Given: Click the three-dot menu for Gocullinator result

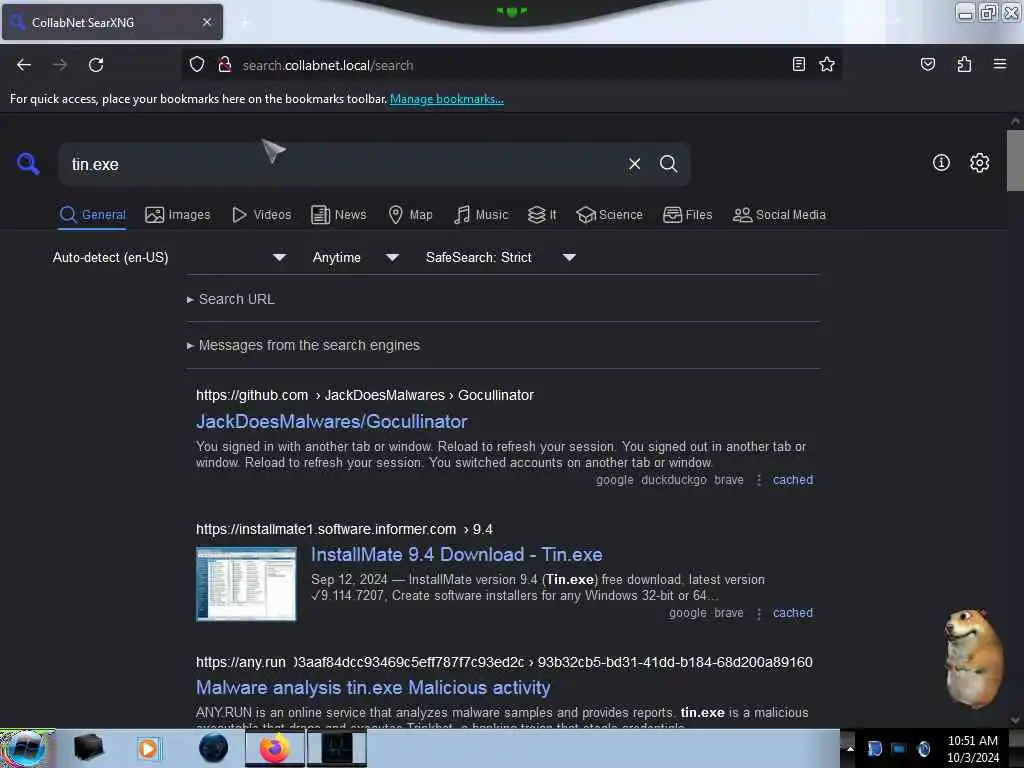Looking at the screenshot, I should tap(758, 480).
